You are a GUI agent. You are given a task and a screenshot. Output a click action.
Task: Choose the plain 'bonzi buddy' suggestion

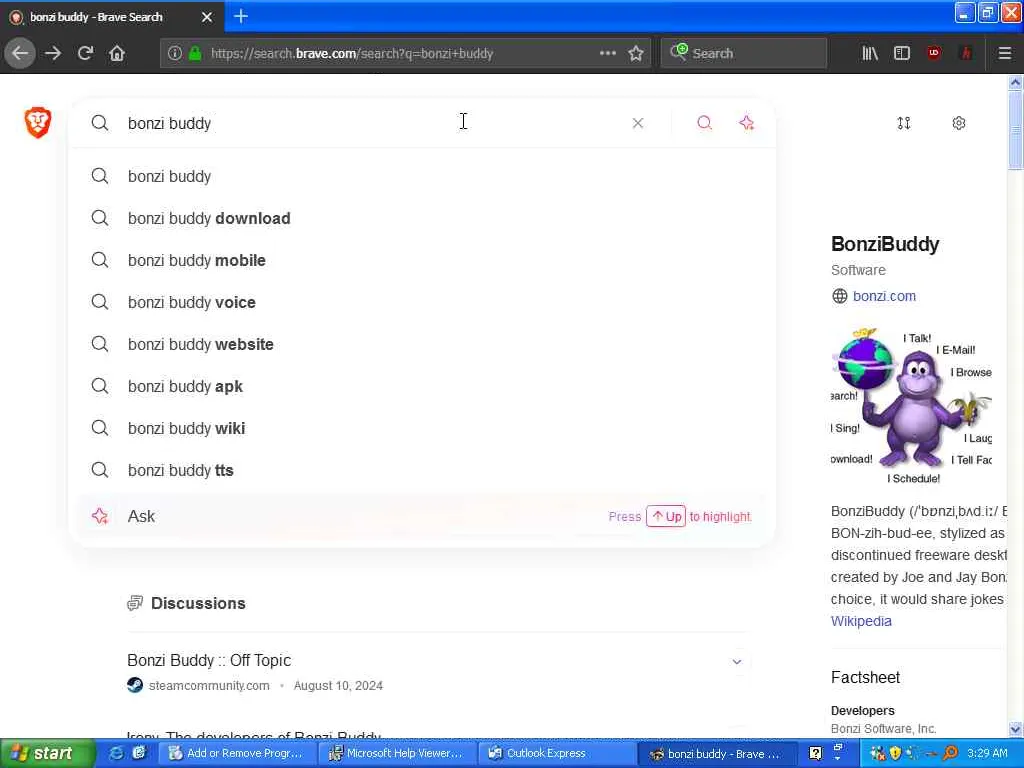pyautogui.click(x=422, y=176)
